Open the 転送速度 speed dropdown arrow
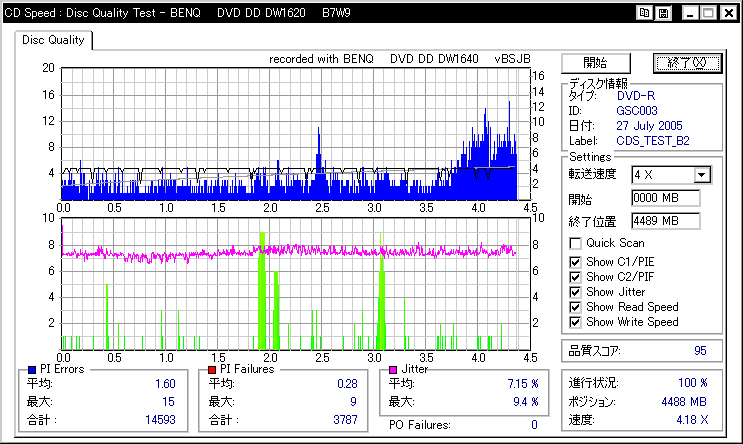This screenshot has height=444, width=743. point(702,175)
